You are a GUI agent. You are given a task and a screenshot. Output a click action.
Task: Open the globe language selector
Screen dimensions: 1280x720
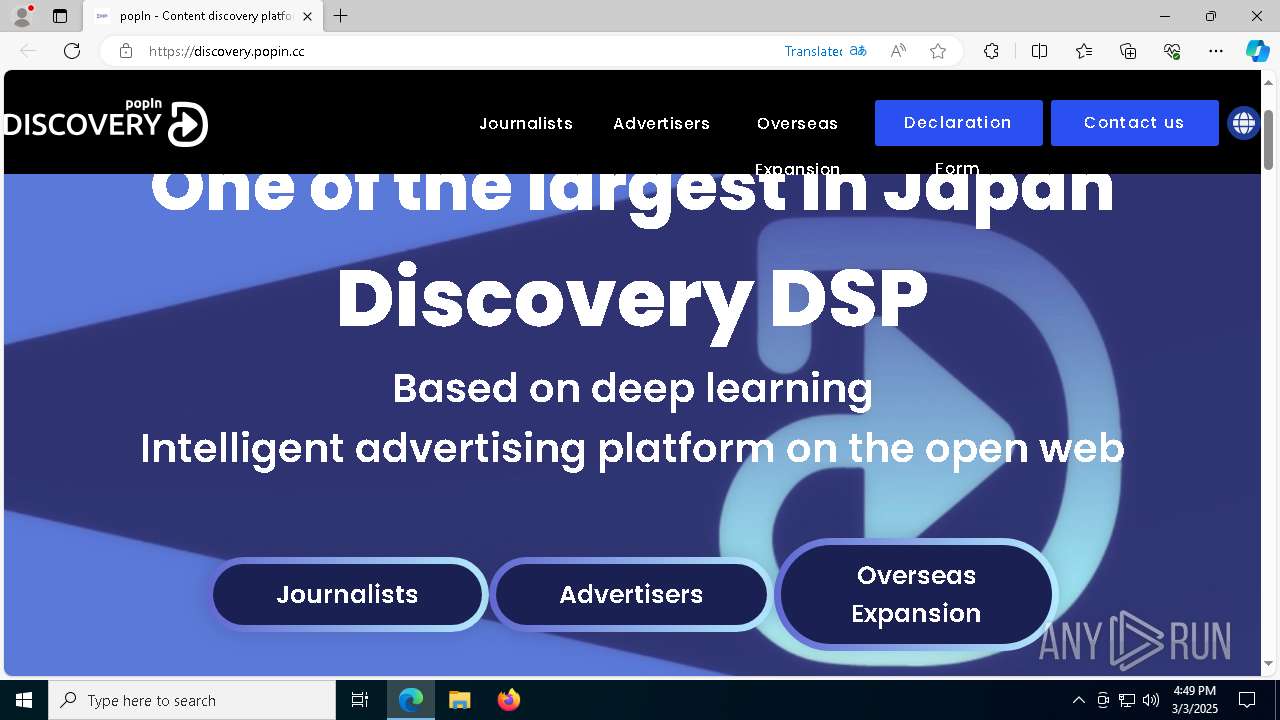point(1244,123)
